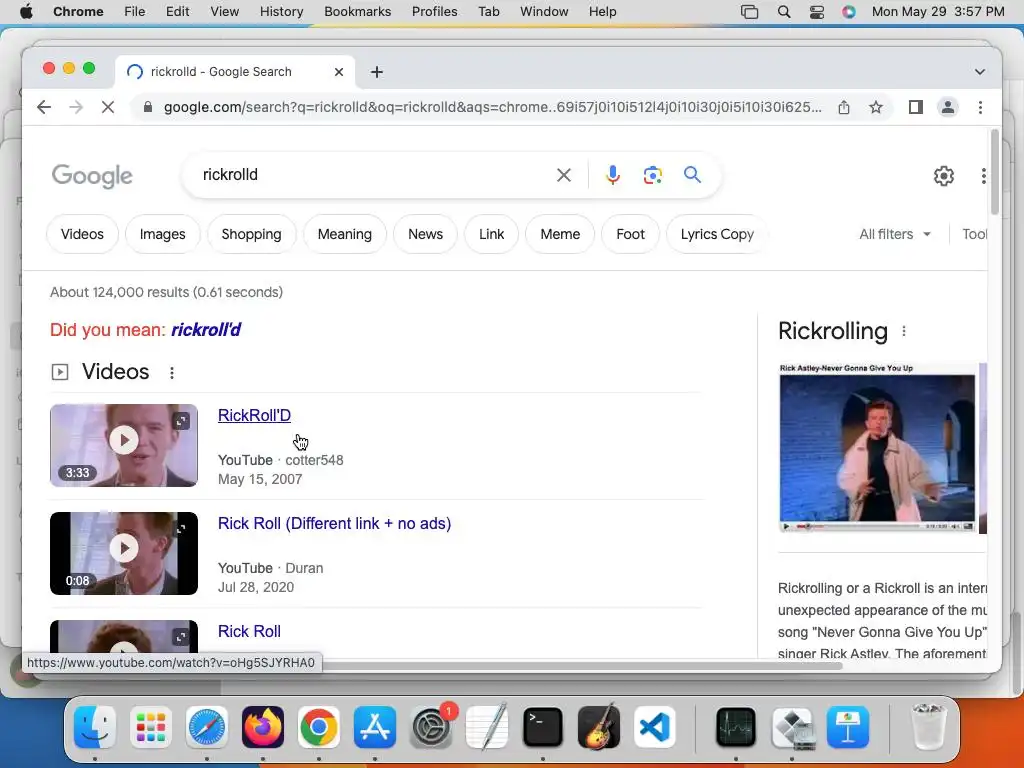Open the Rickrolling panel three-dot menu
1024x768 pixels.
(x=904, y=331)
